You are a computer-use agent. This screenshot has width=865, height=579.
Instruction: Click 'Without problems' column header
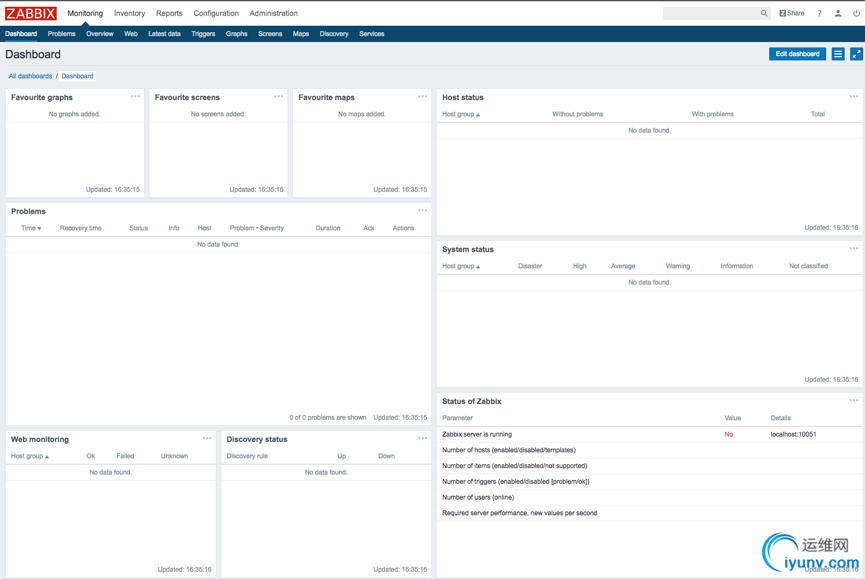pos(578,114)
